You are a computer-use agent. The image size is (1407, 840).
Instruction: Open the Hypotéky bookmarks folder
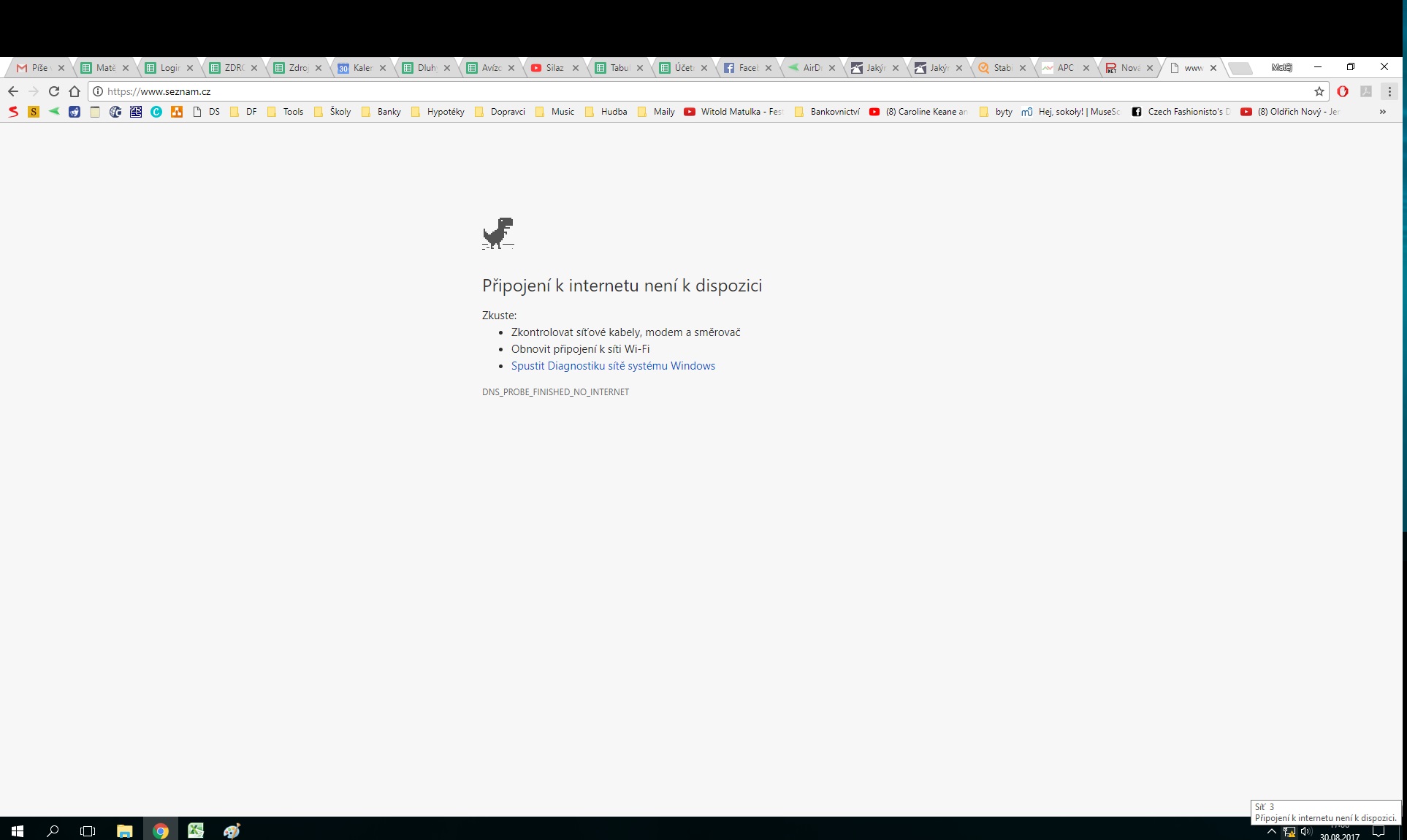tap(438, 112)
